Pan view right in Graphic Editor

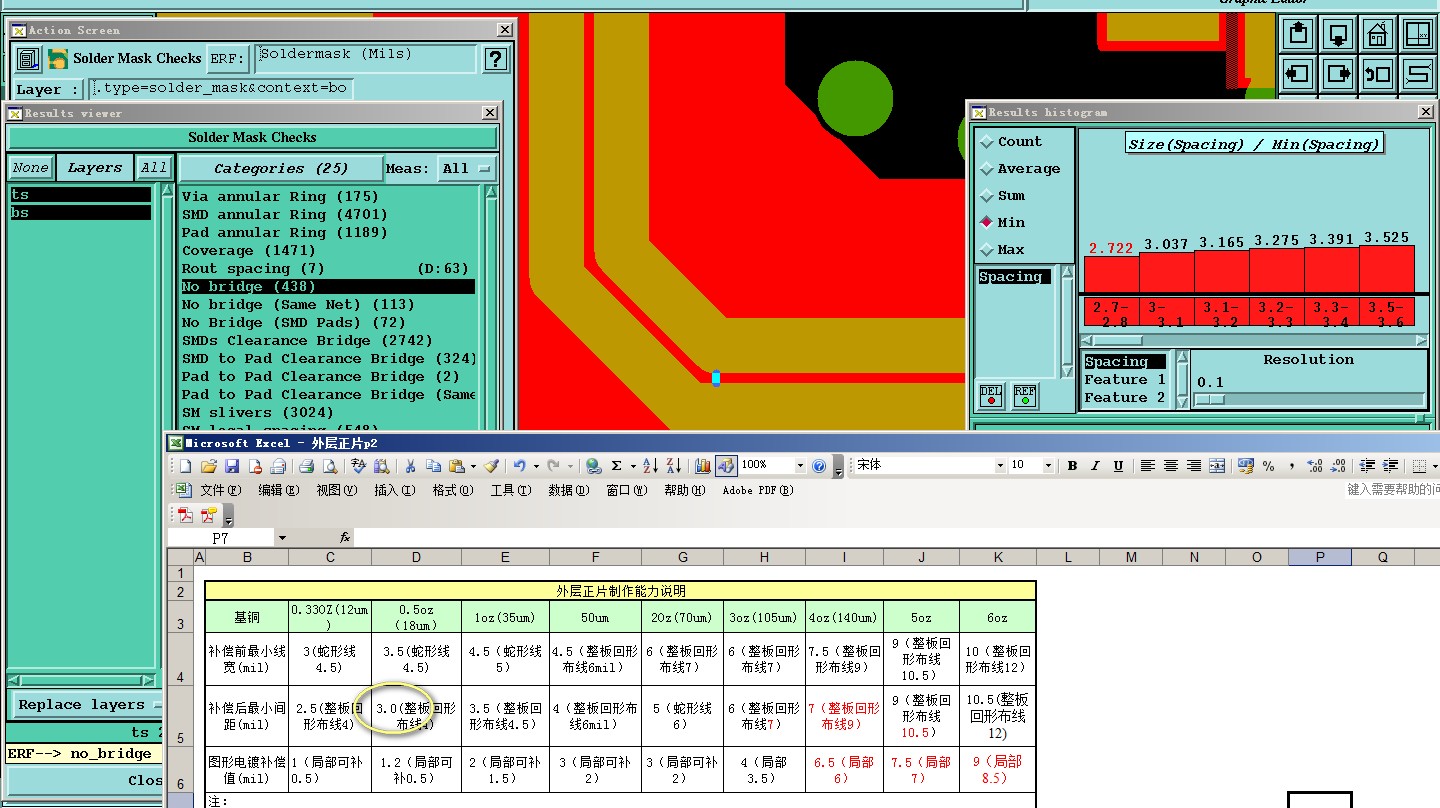[x=1338, y=73]
